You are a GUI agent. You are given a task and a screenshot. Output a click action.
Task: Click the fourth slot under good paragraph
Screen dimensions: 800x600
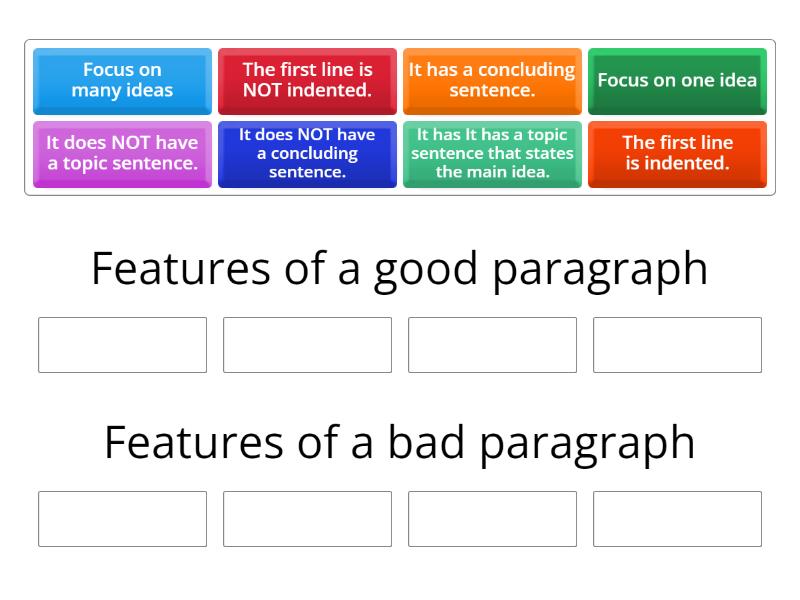(677, 345)
